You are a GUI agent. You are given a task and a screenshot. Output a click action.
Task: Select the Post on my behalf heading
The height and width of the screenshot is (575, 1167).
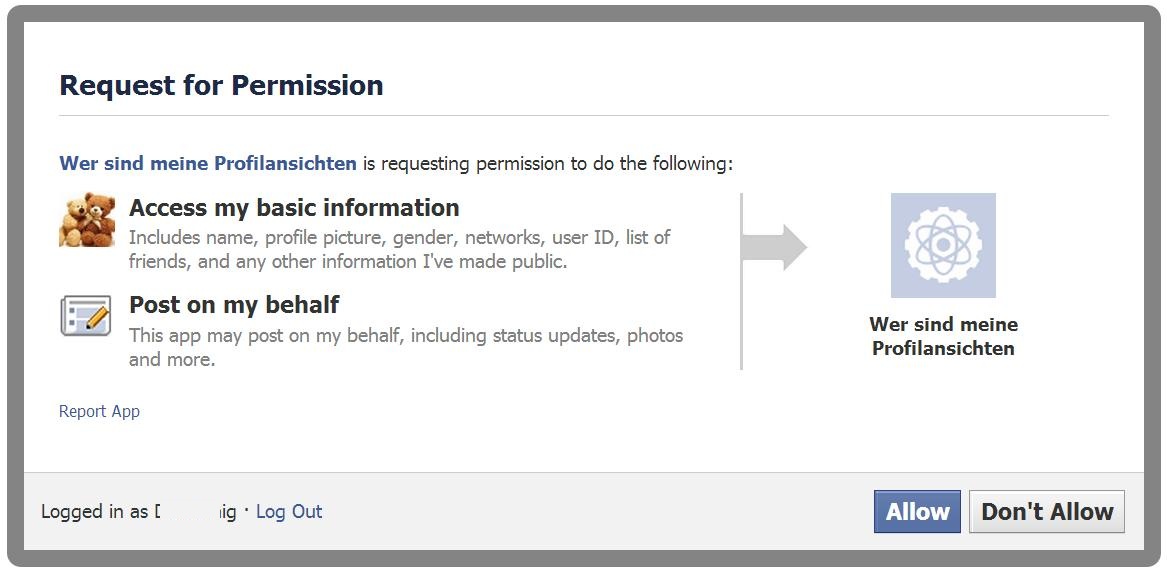pyautogui.click(x=234, y=304)
